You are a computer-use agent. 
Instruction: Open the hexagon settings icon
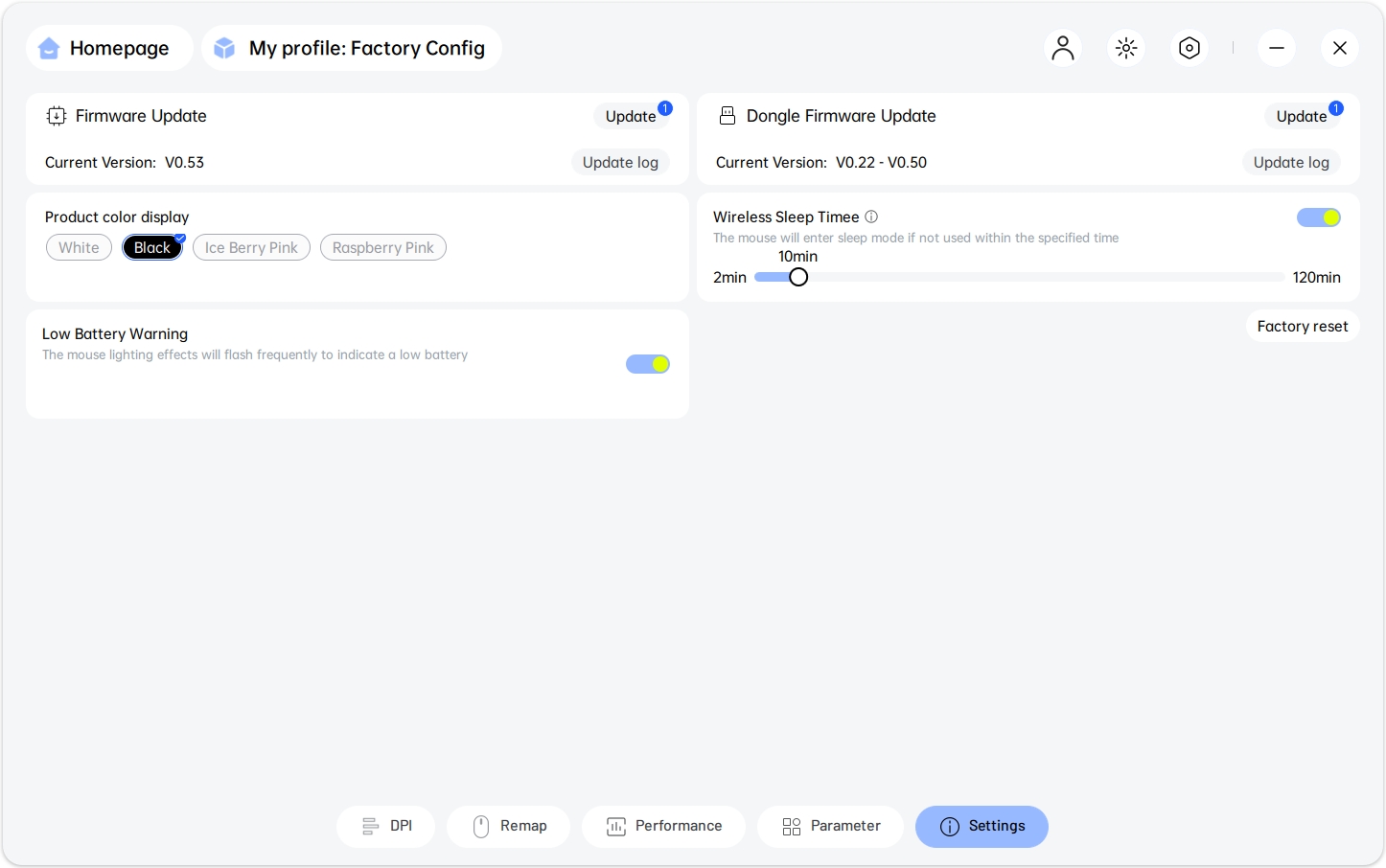(1190, 48)
